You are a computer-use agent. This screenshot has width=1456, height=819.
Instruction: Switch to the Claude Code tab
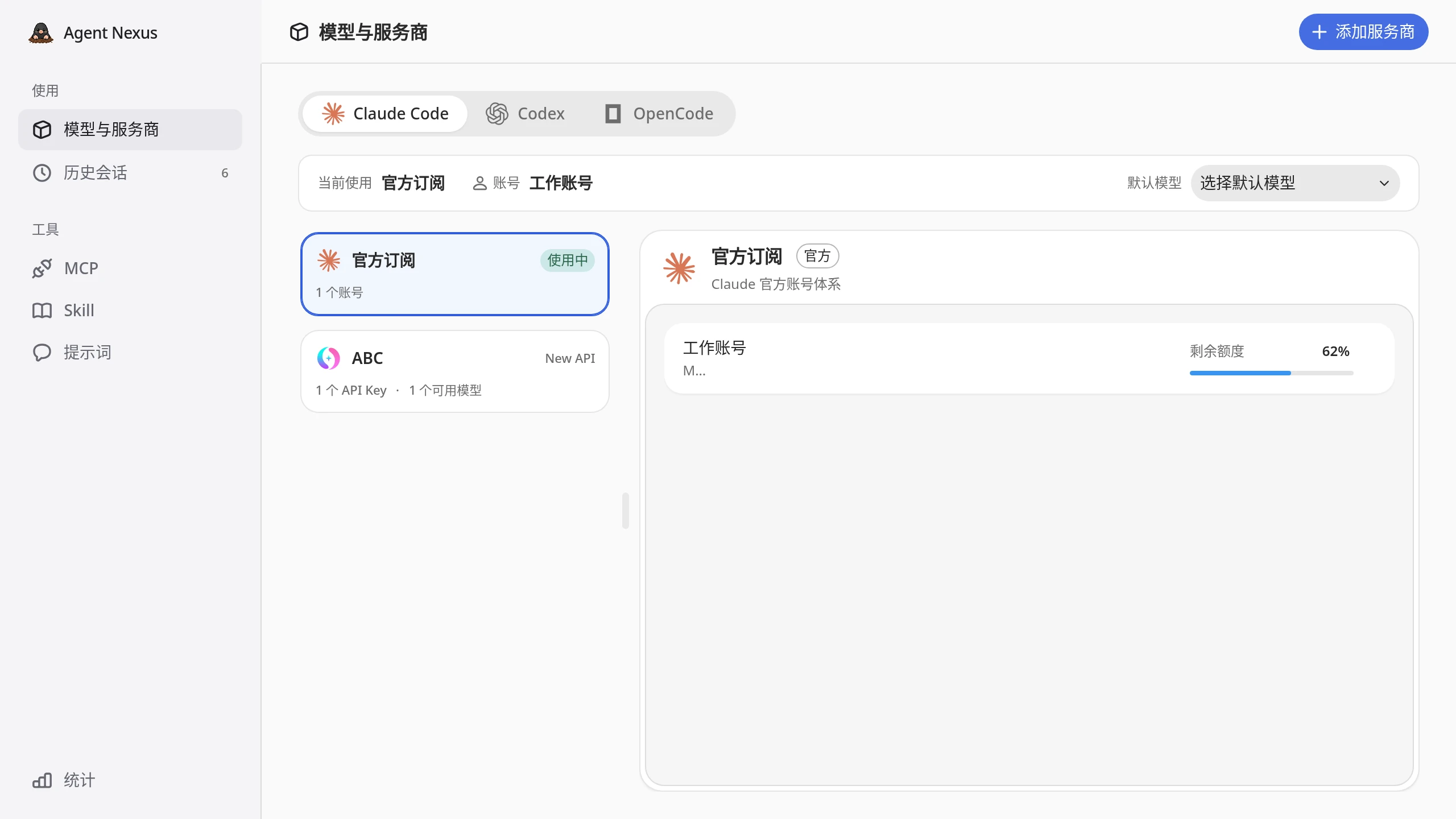(385, 114)
